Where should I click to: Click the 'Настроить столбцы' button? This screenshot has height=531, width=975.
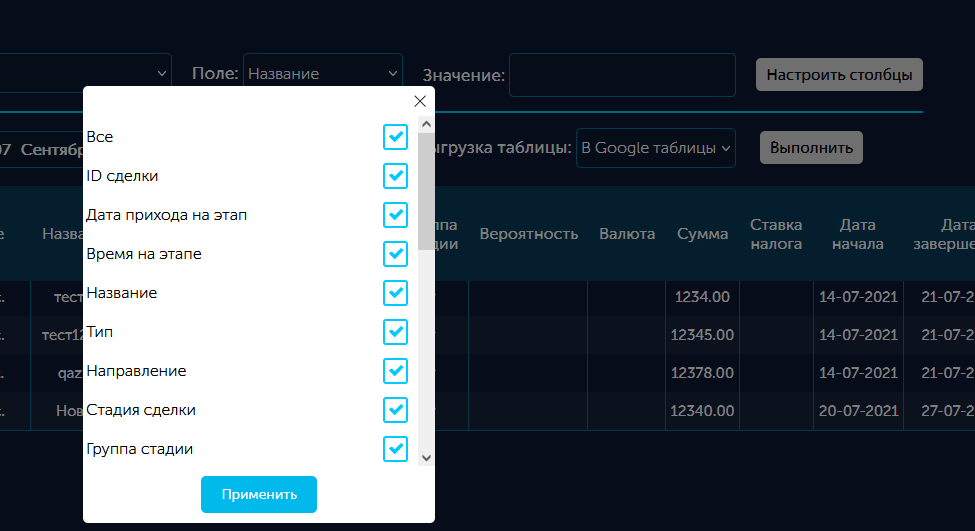(839, 75)
